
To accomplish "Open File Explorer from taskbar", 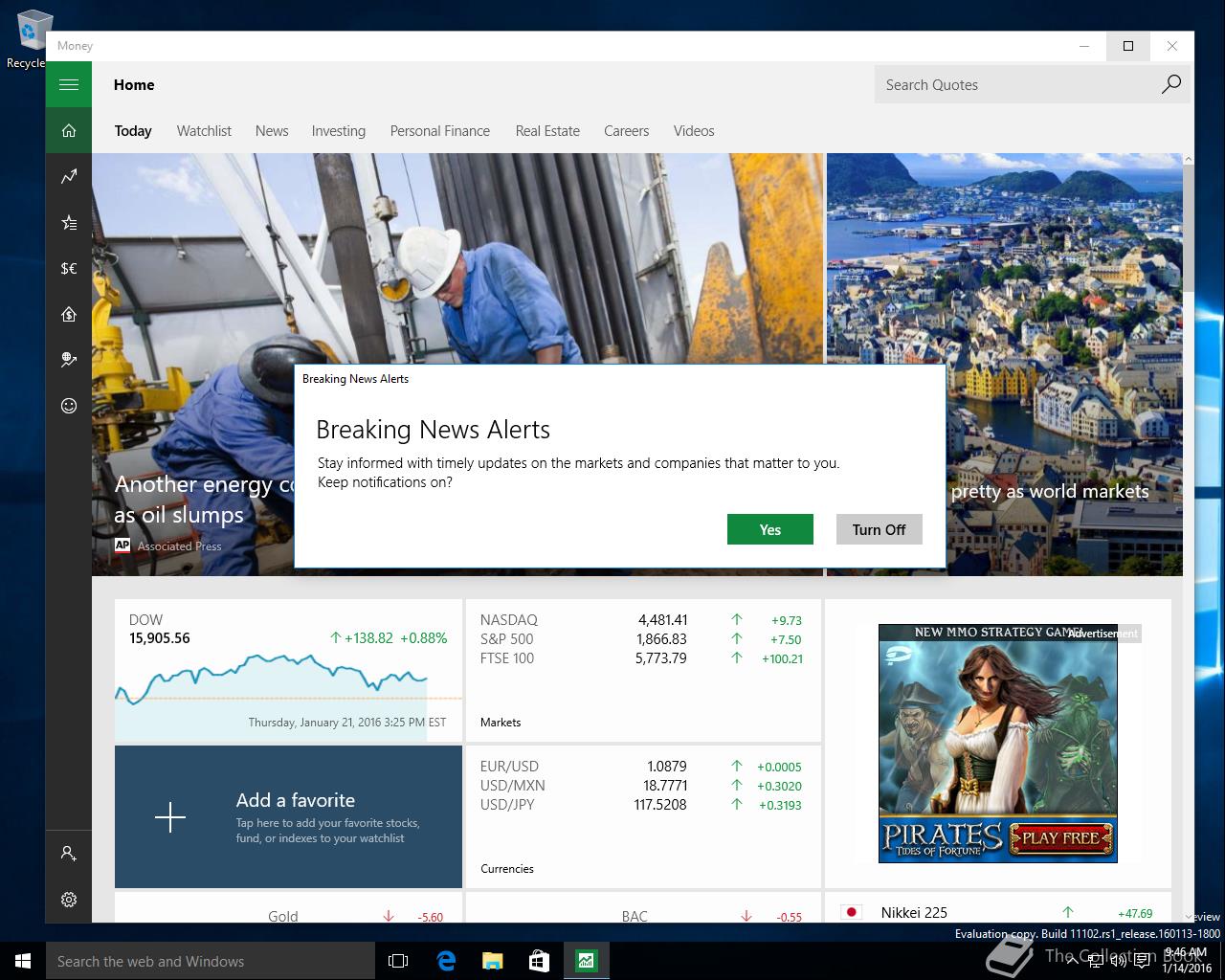I will tap(492, 961).
